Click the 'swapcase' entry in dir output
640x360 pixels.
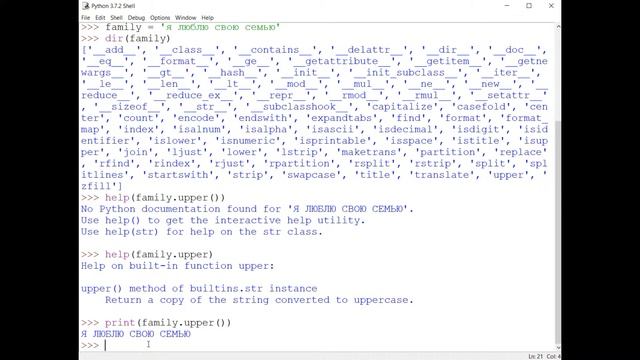pos(314,175)
